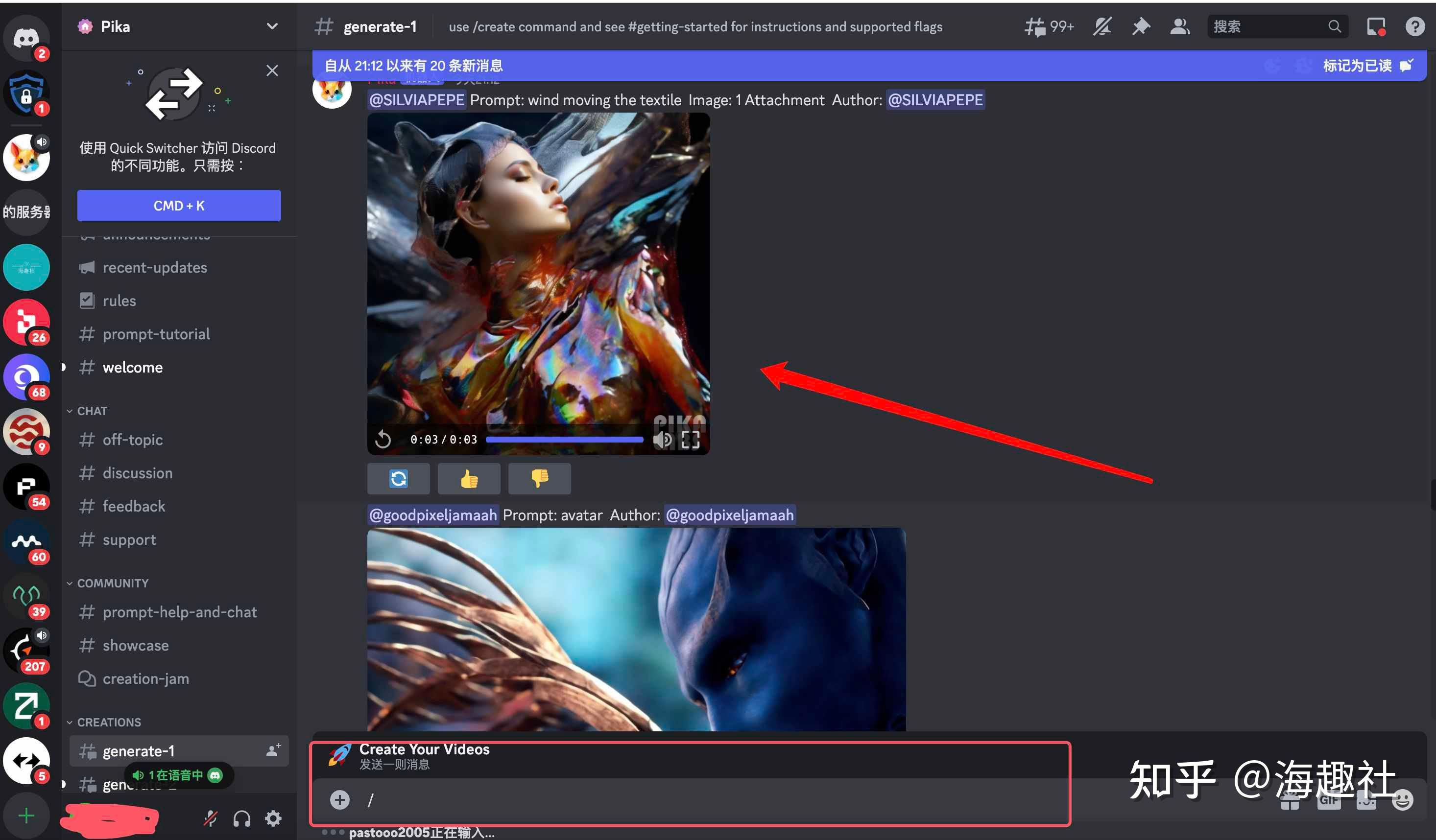Screen dimensions: 1436x840
Task: Open the Pika server dropdown menu
Action: pos(272,26)
